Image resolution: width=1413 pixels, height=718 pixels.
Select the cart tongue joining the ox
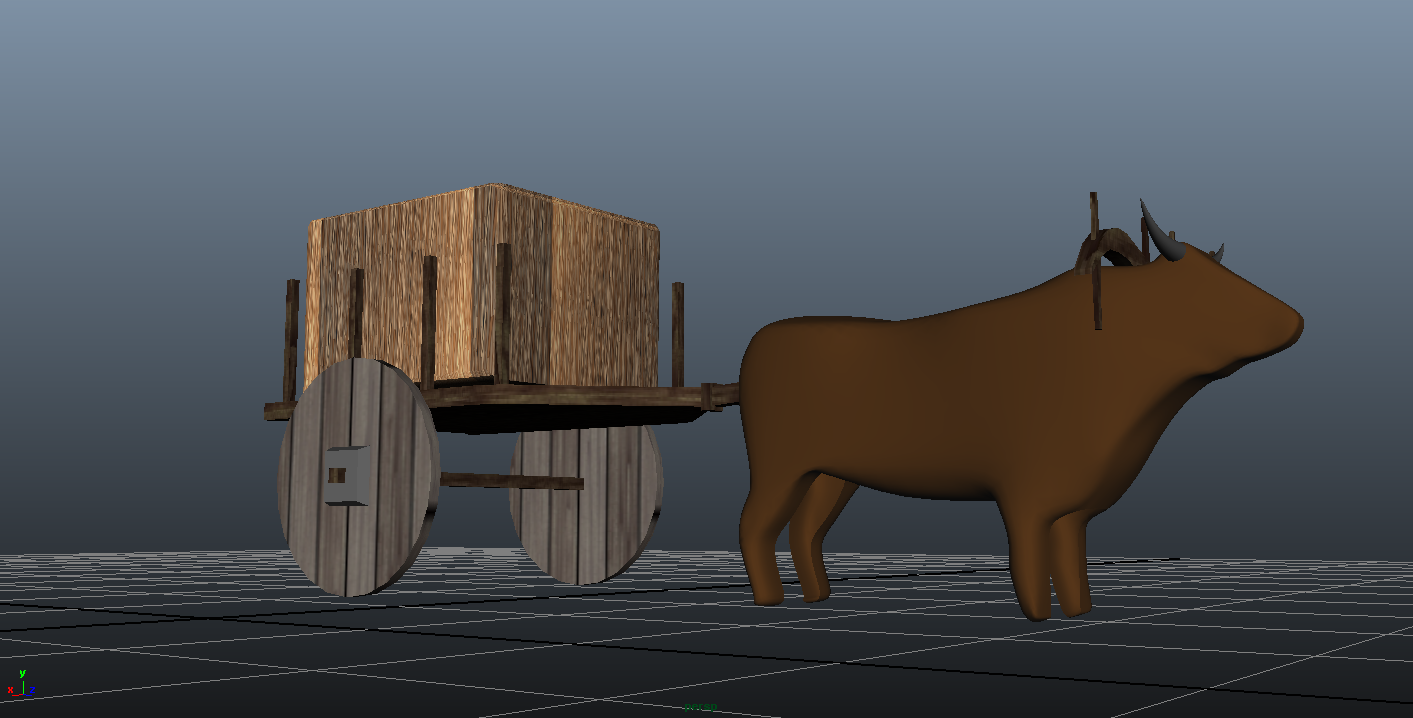tap(718, 393)
